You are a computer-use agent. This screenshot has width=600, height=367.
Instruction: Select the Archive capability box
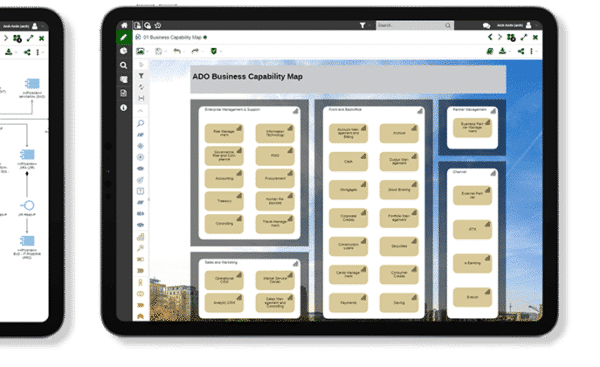point(399,133)
